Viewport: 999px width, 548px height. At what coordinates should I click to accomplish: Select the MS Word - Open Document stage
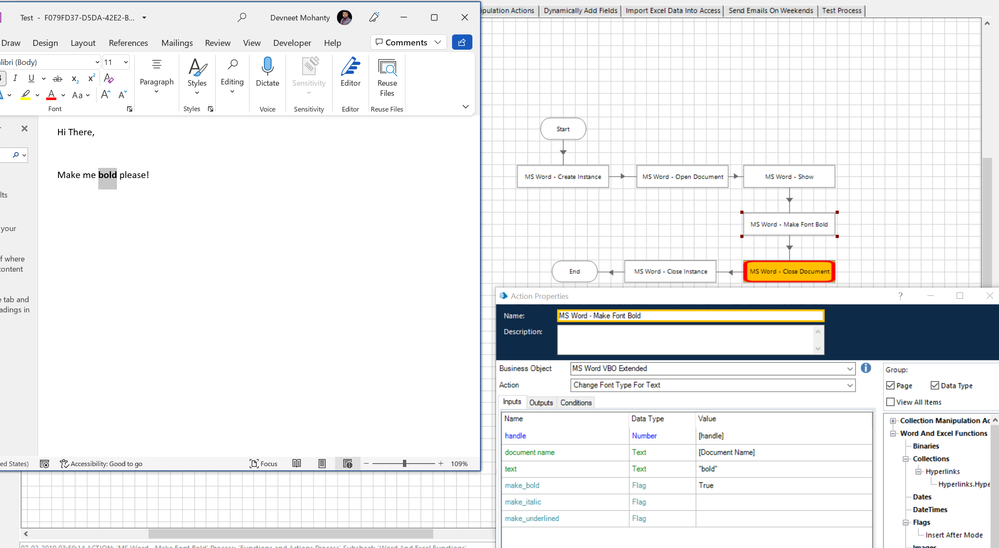click(x=682, y=177)
